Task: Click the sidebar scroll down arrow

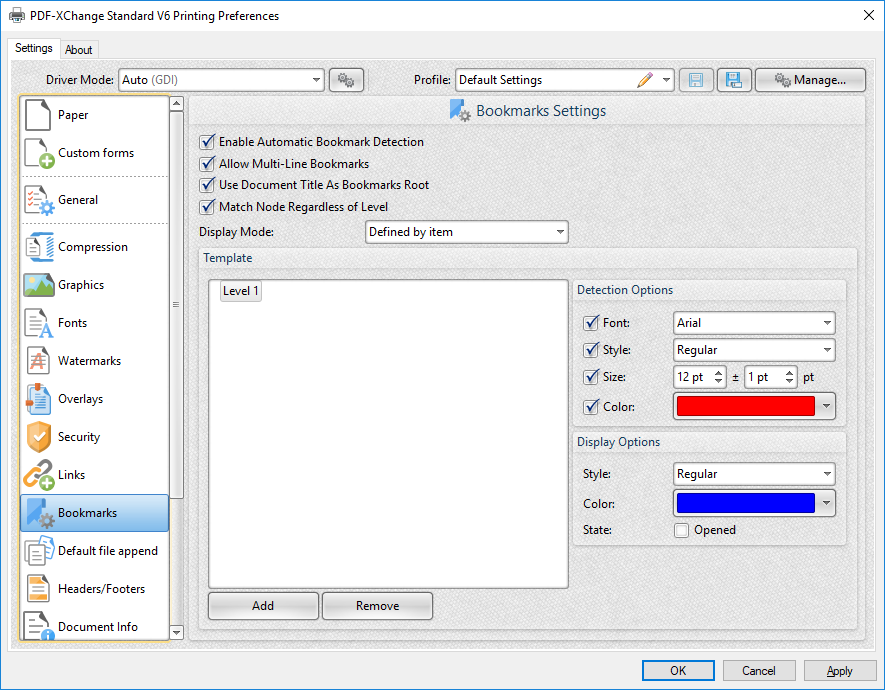Action: pos(177,632)
